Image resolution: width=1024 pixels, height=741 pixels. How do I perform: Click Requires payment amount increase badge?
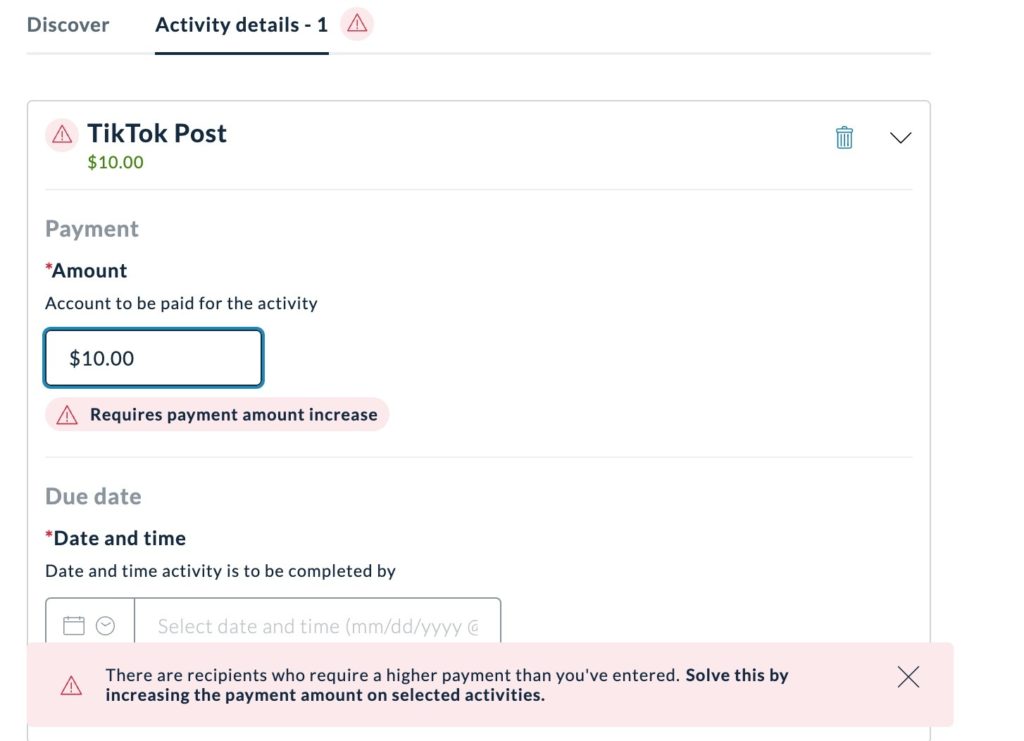click(x=217, y=415)
